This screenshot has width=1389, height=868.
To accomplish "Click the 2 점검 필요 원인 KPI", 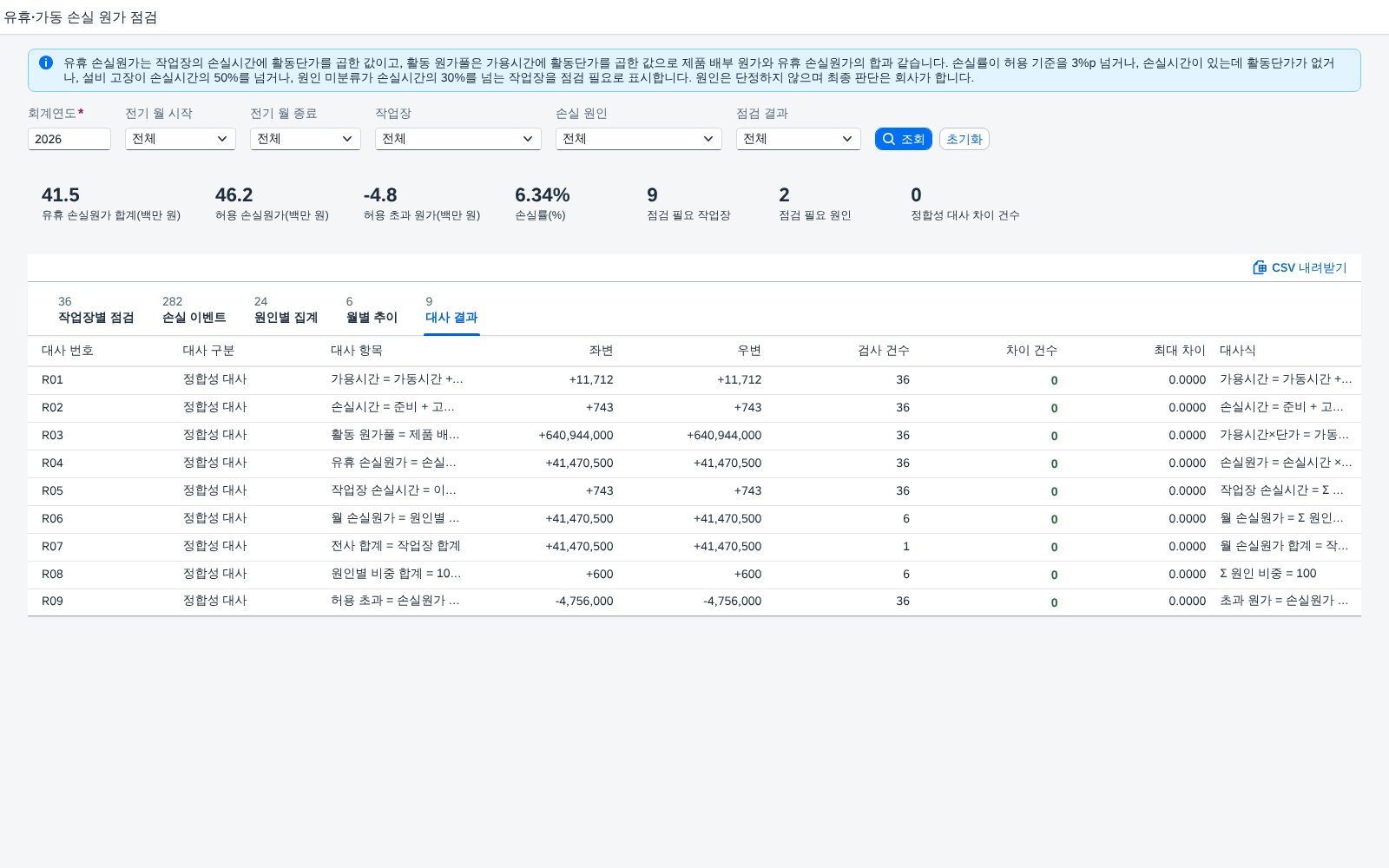I will tap(815, 203).
